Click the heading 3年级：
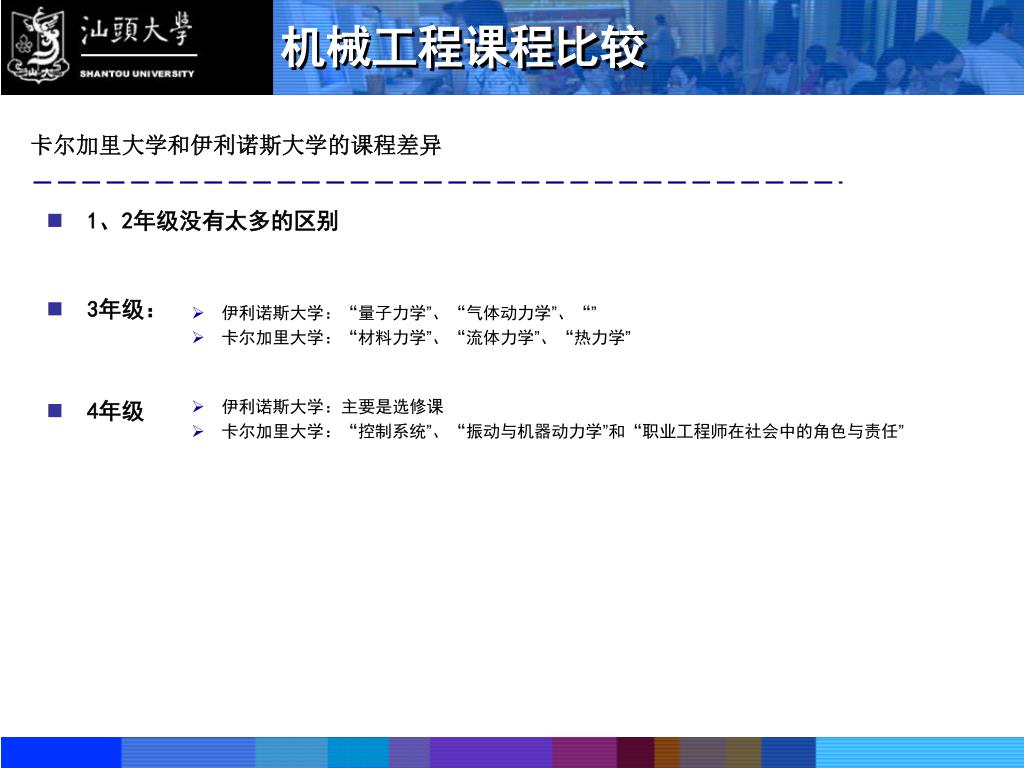The width and height of the screenshot is (1024, 768). point(120,309)
